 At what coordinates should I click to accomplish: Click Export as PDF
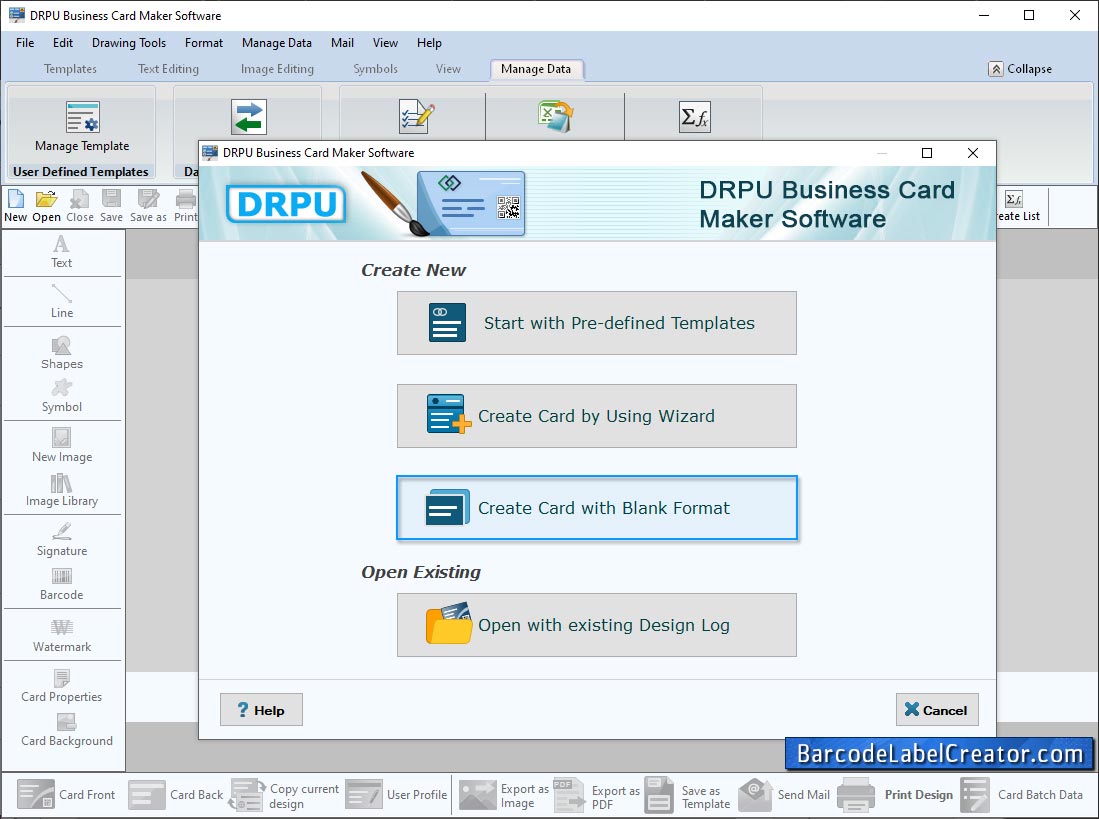click(596, 796)
